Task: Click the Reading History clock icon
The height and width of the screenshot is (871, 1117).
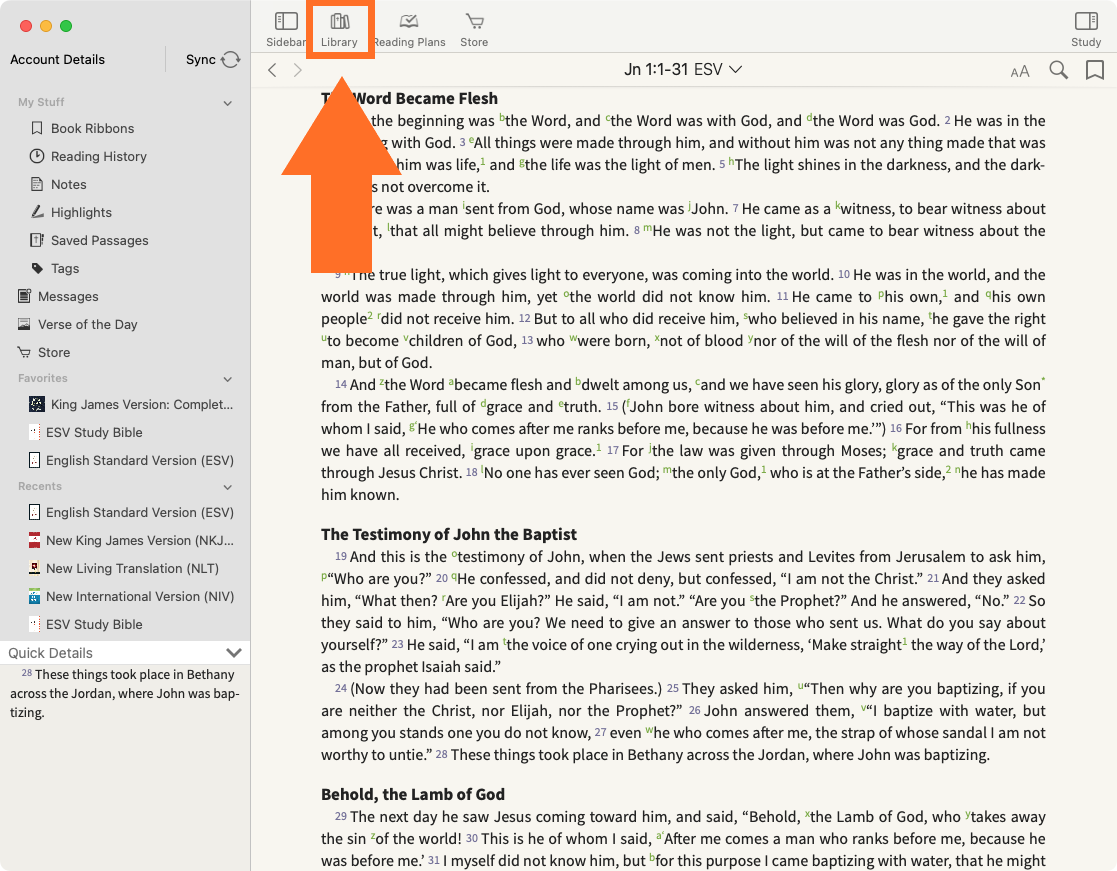Action: pos(37,156)
